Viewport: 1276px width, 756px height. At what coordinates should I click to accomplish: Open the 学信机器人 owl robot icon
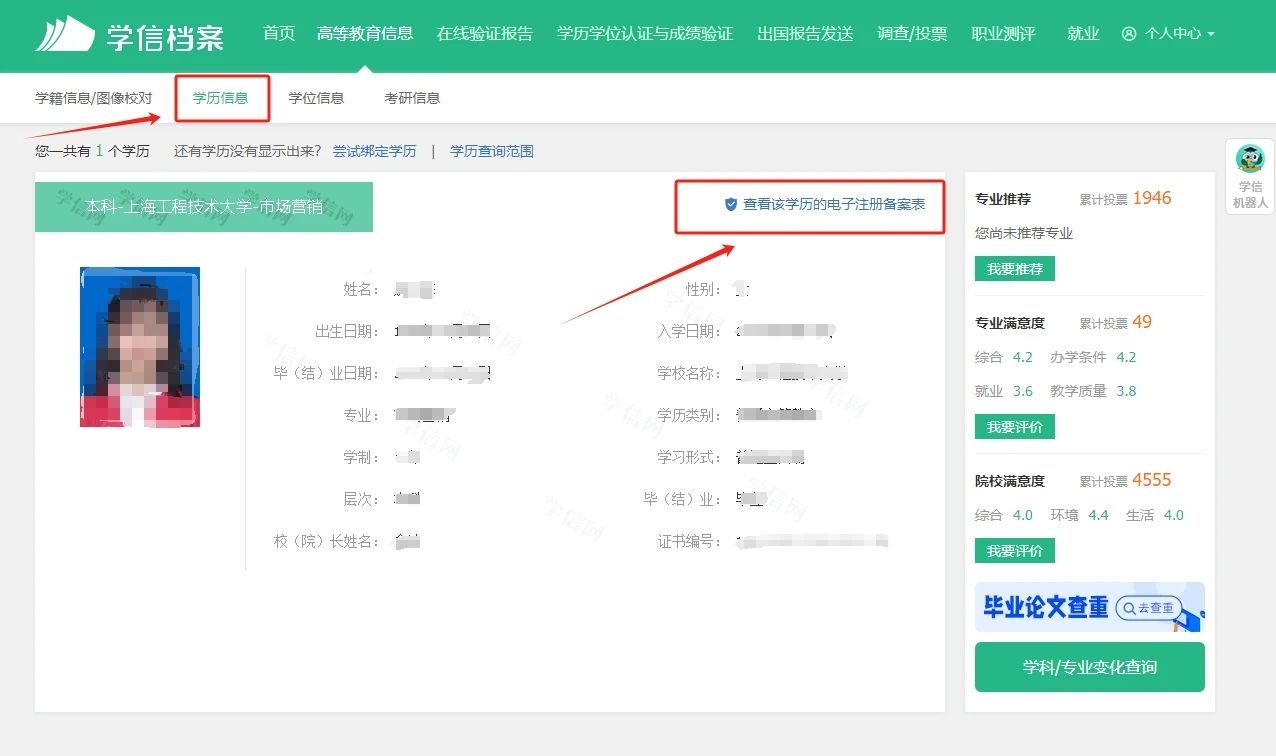pyautogui.click(x=1250, y=158)
